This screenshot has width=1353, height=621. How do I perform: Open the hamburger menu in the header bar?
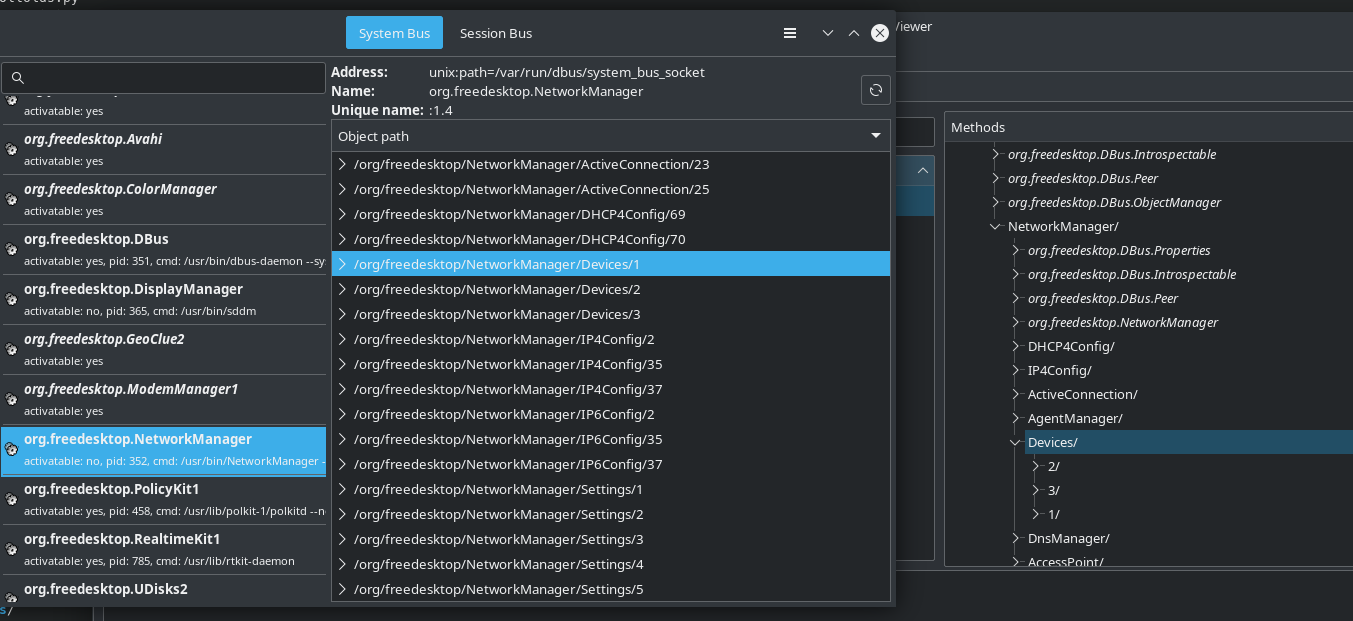[x=790, y=33]
